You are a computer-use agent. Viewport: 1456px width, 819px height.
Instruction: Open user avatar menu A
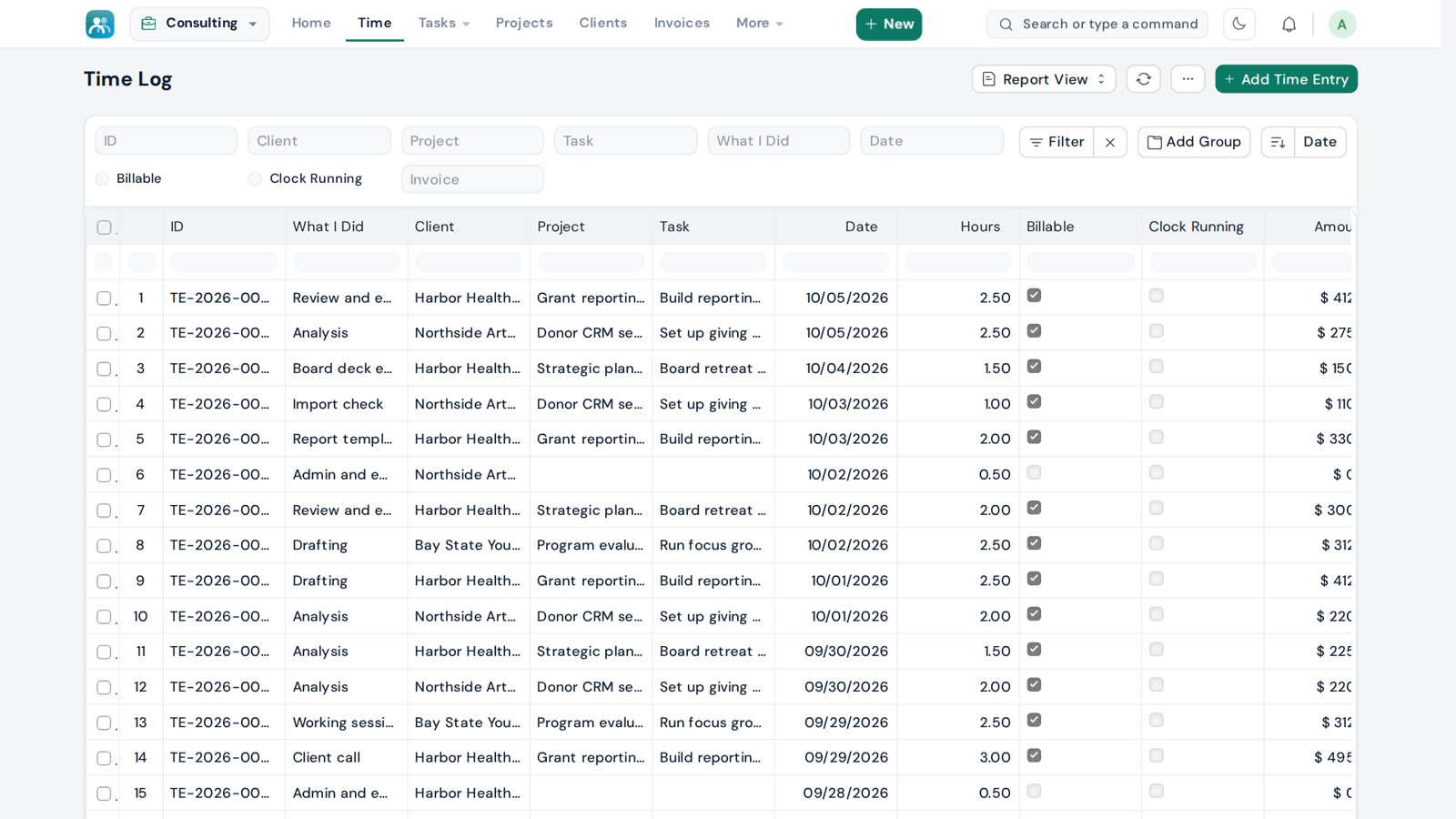[x=1342, y=25]
